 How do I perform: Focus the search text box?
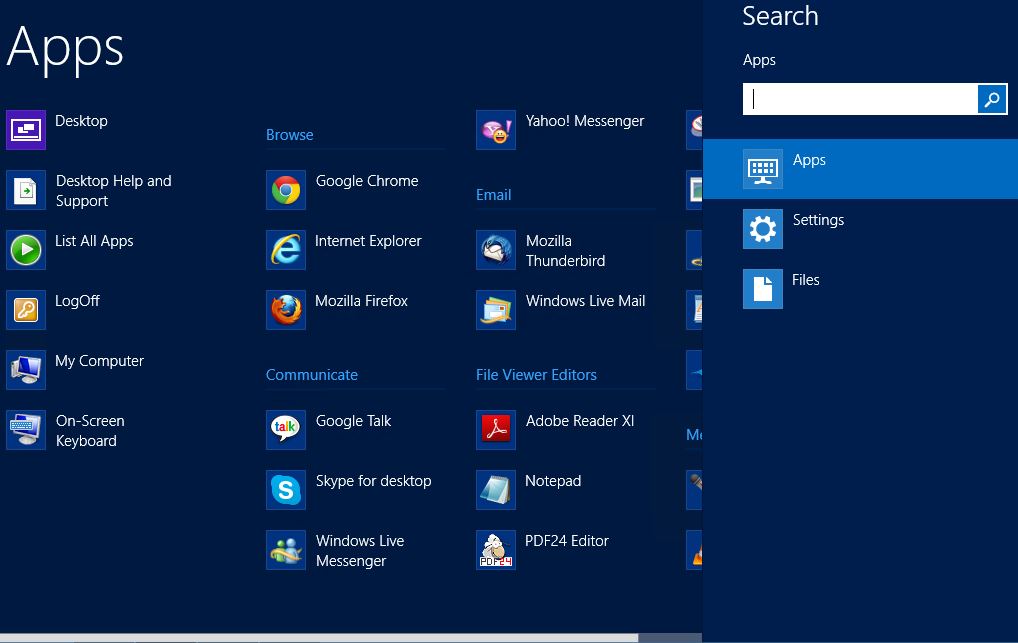click(x=860, y=99)
